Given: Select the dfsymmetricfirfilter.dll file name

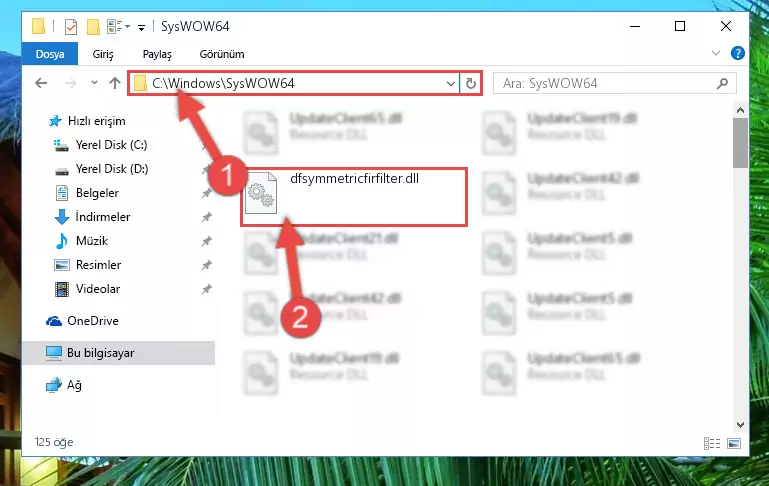Looking at the screenshot, I should click(x=354, y=179).
